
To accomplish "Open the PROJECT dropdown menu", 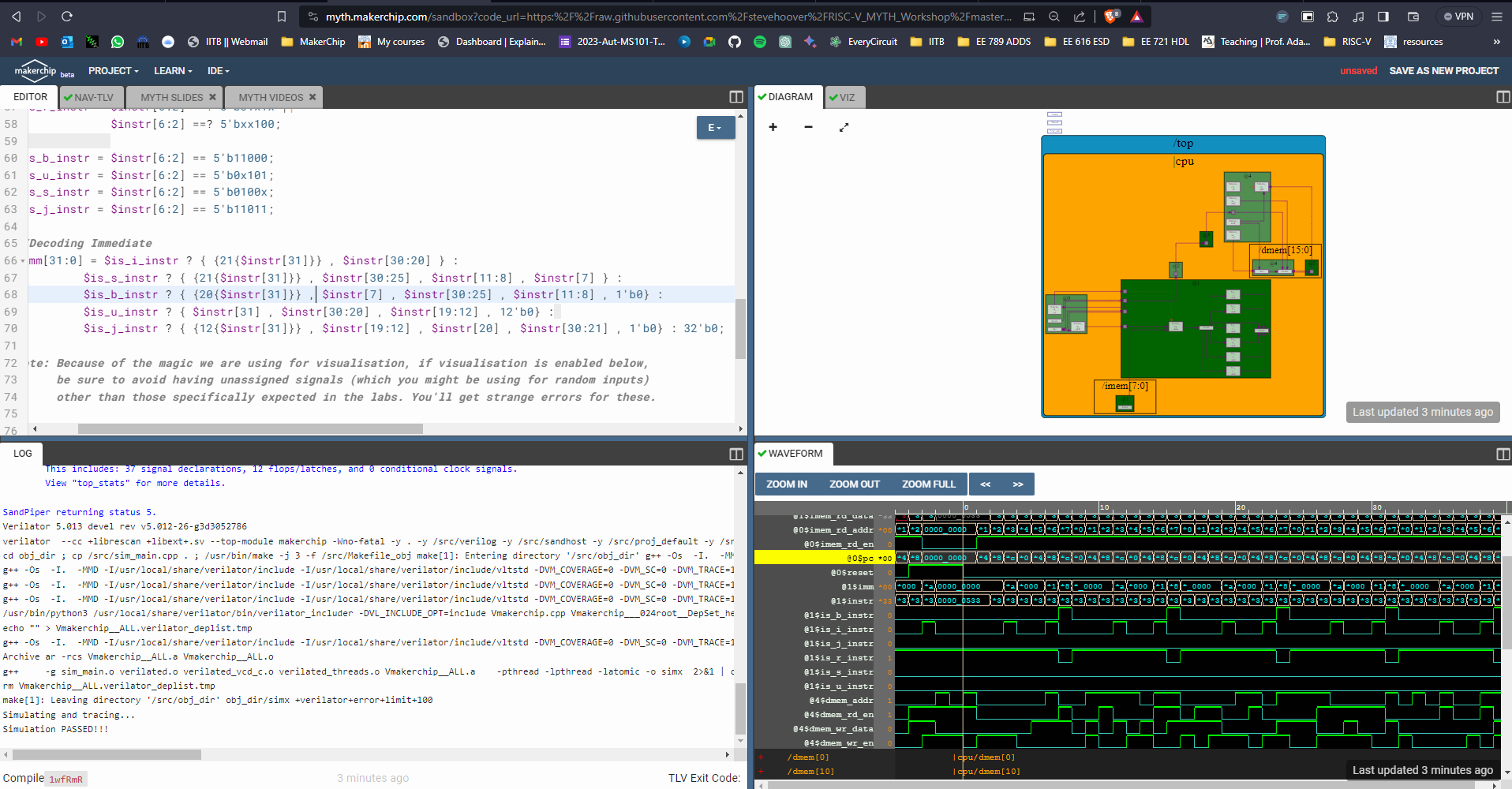I will (113, 71).
